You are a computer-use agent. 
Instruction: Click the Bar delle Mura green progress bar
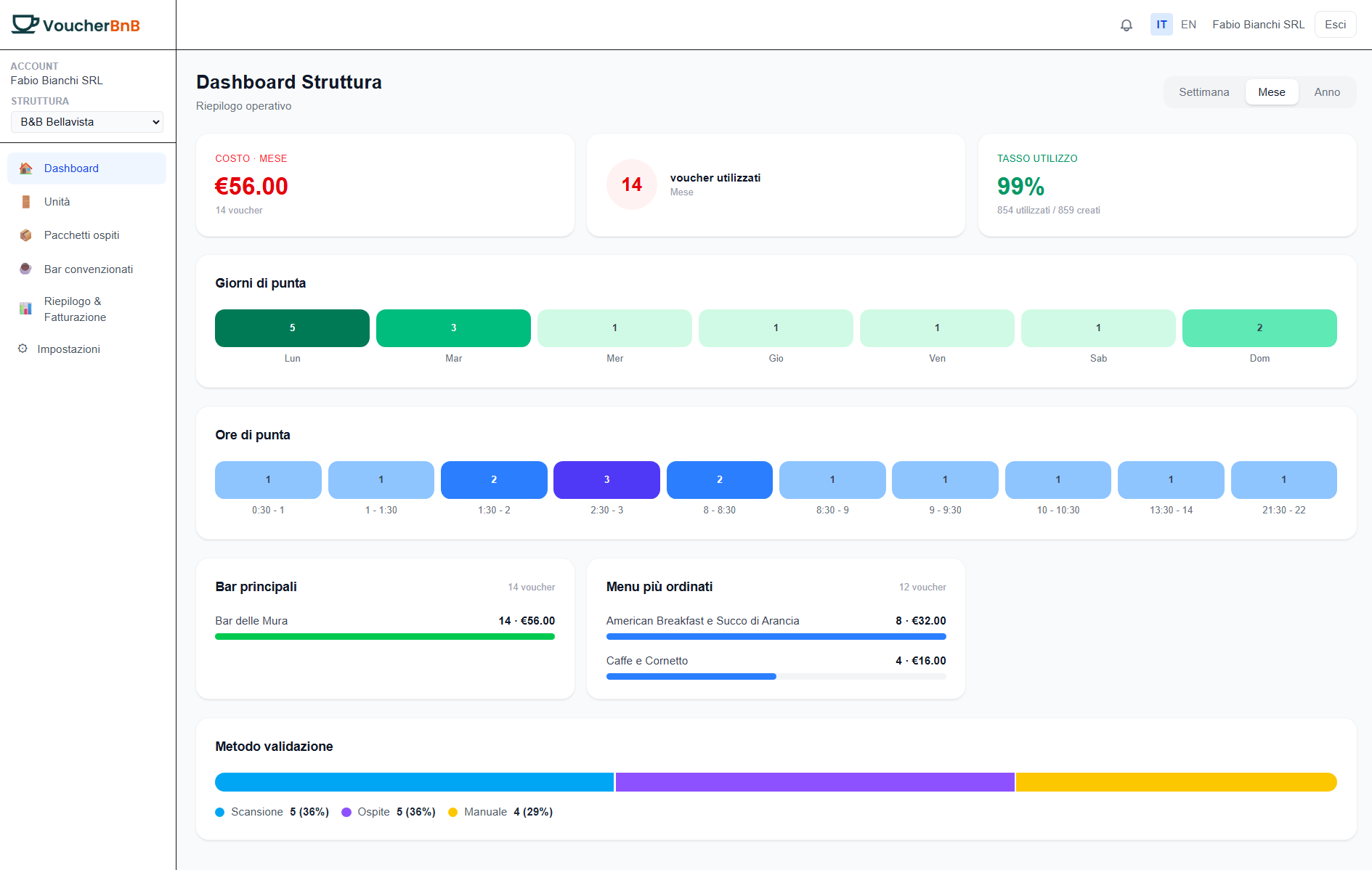(x=384, y=637)
